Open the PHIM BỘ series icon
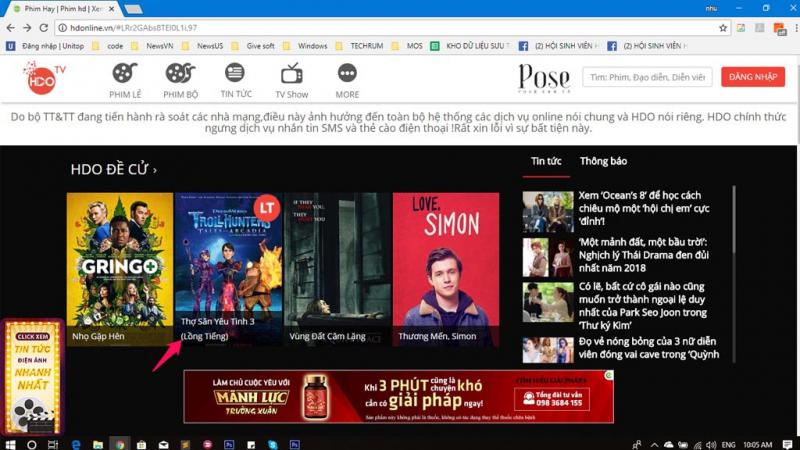Viewport: 800px width, 450px height. [180, 73]
